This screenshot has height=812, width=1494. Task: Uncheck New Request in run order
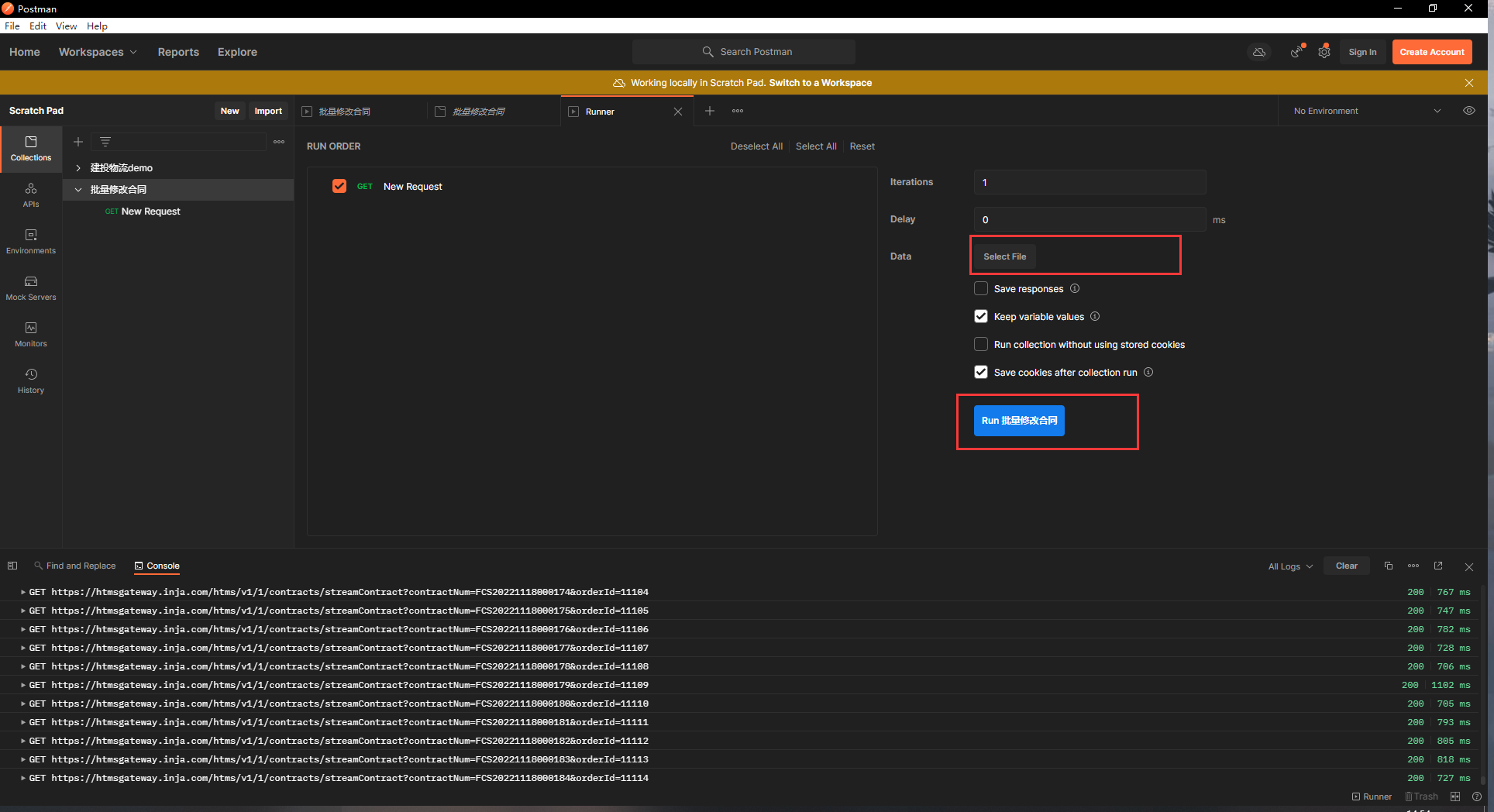point(339,186)
